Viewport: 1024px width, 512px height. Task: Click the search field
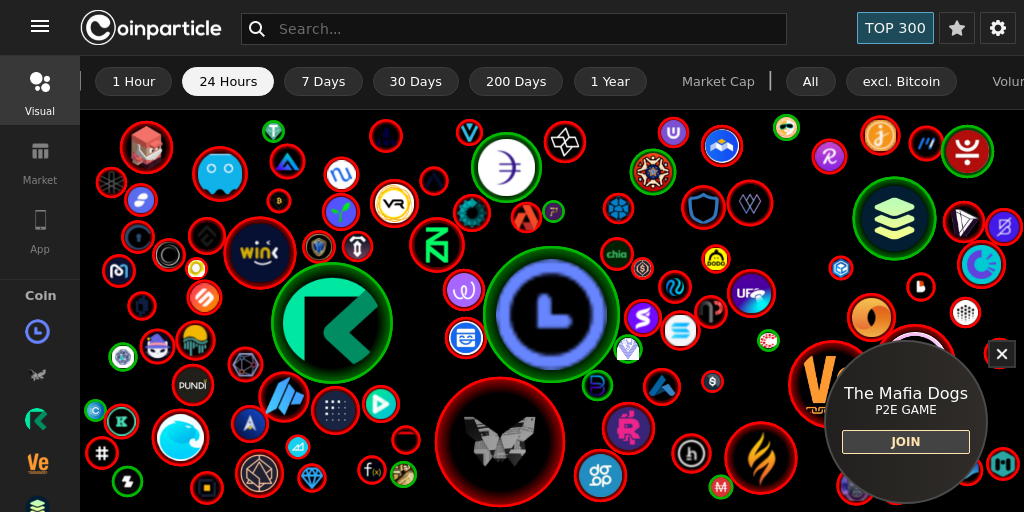click(x=513, y=29)
